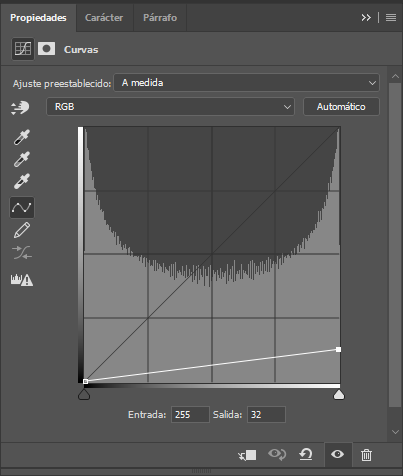Toggle layer visibility eye icon

coord(338,454)
